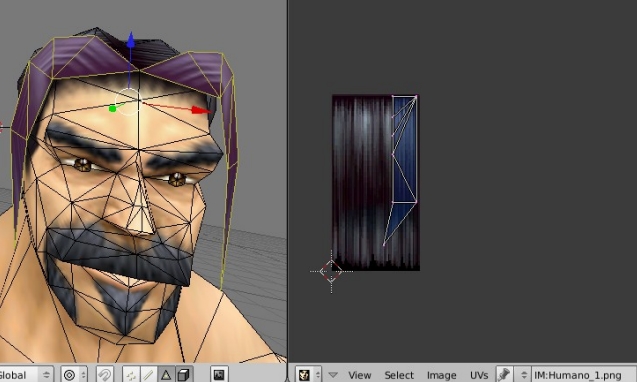Toggle the pin image icon
637x382 pixels.
(504, 374)
